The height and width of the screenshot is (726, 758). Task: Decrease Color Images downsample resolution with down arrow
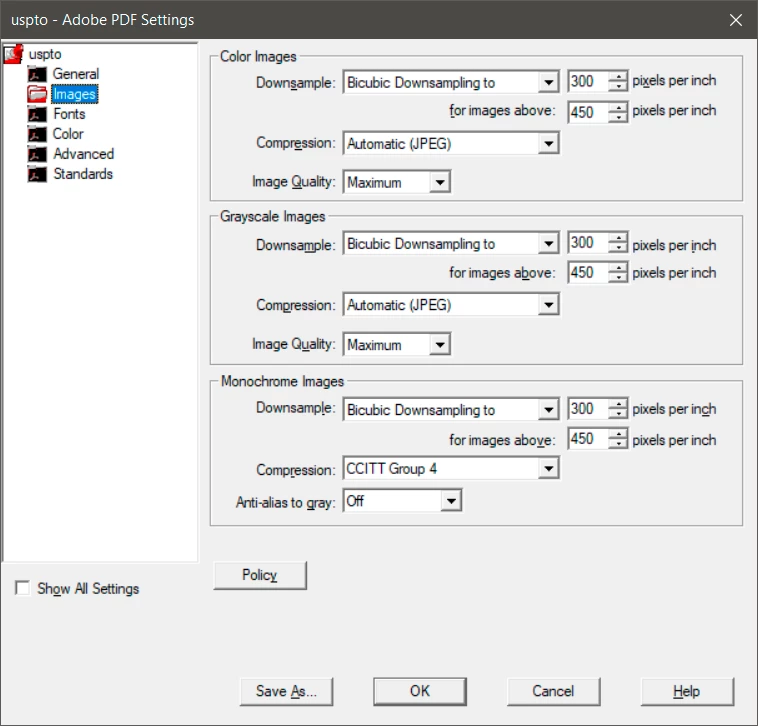tap(618, 86)
